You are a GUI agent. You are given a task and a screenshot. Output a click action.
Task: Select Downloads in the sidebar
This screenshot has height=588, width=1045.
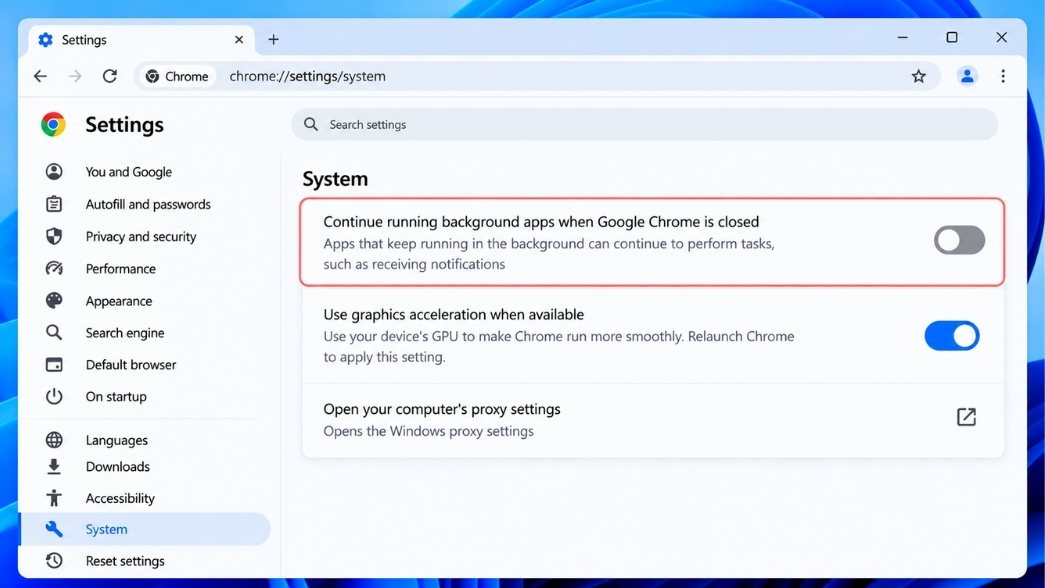pos(117,467)
